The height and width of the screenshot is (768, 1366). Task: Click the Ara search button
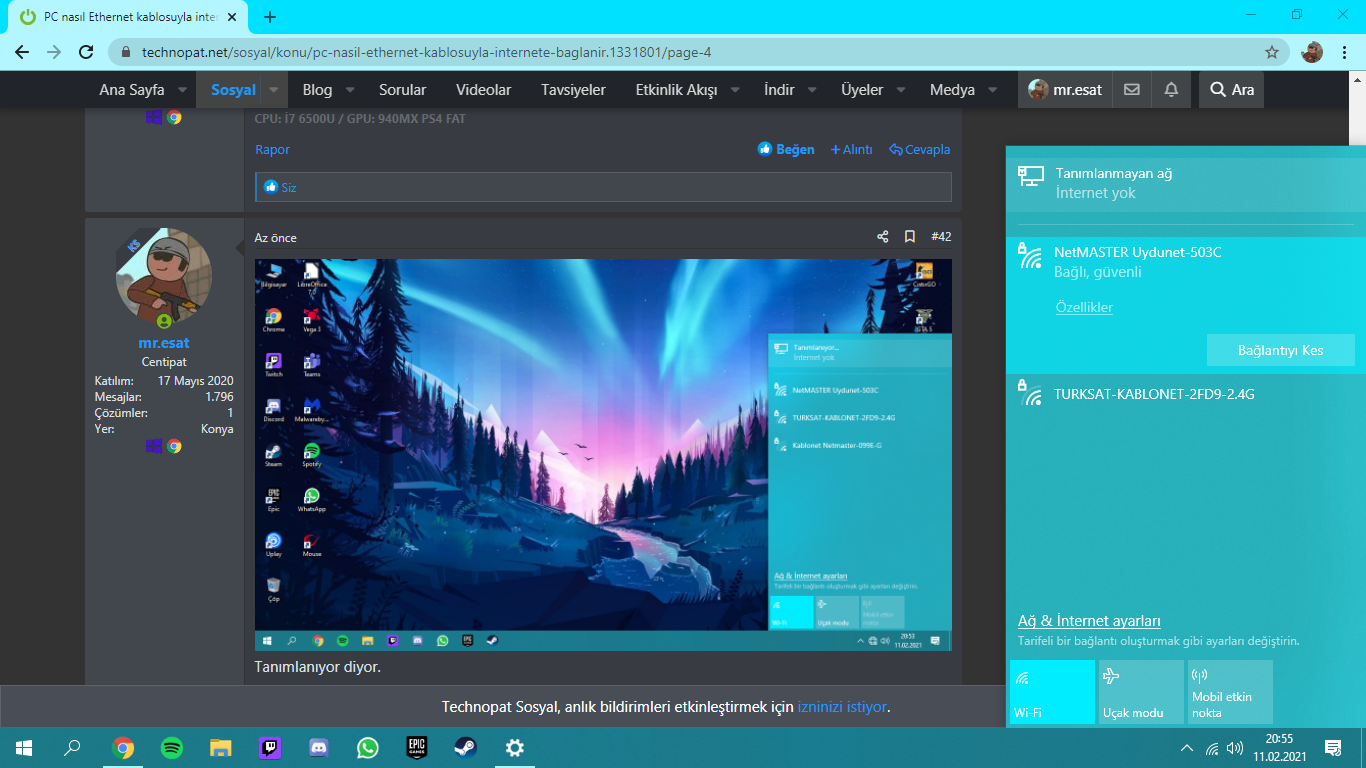click(1231, 89)
